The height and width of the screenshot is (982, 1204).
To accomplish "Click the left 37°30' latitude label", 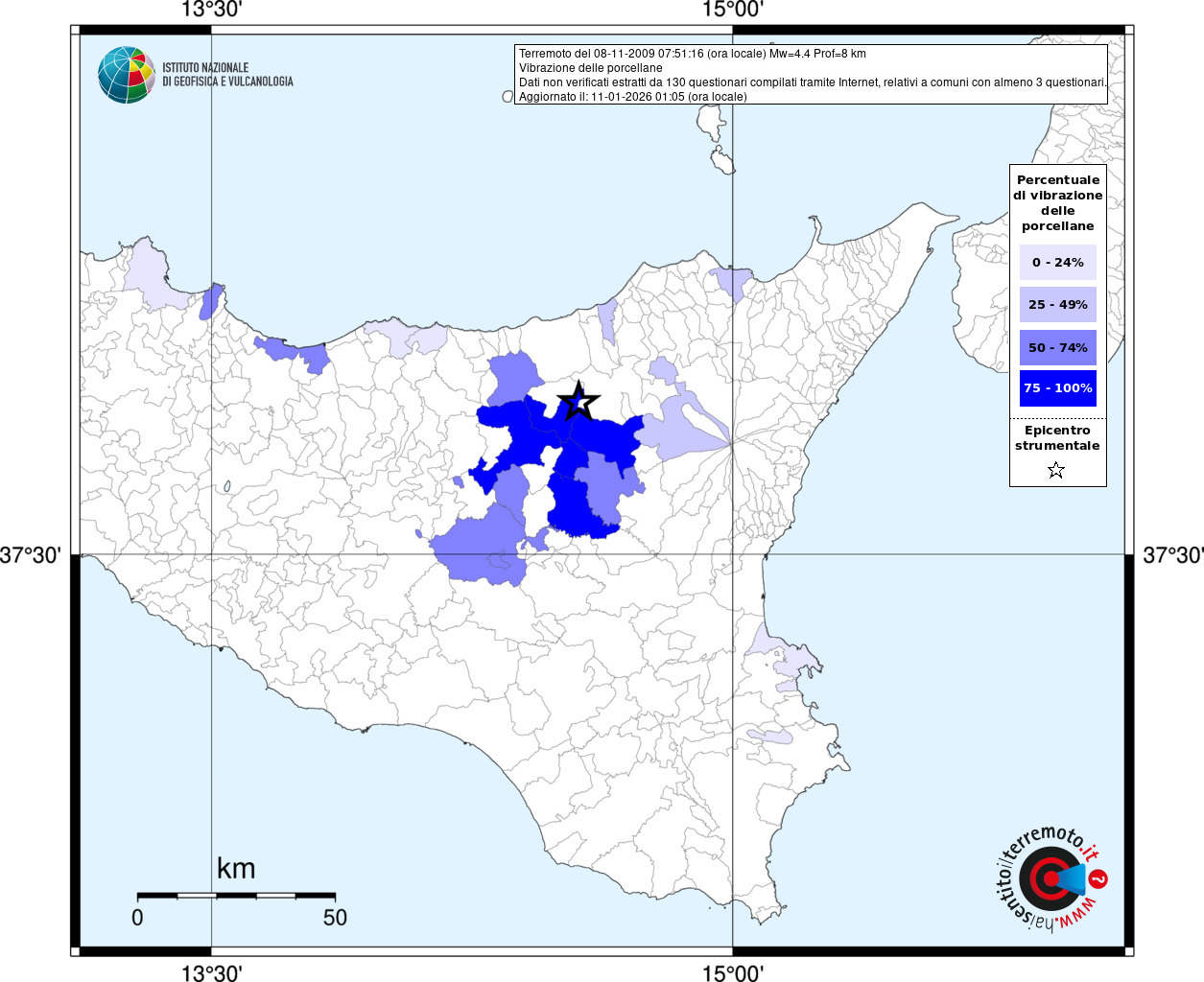I will click(31, 555).
